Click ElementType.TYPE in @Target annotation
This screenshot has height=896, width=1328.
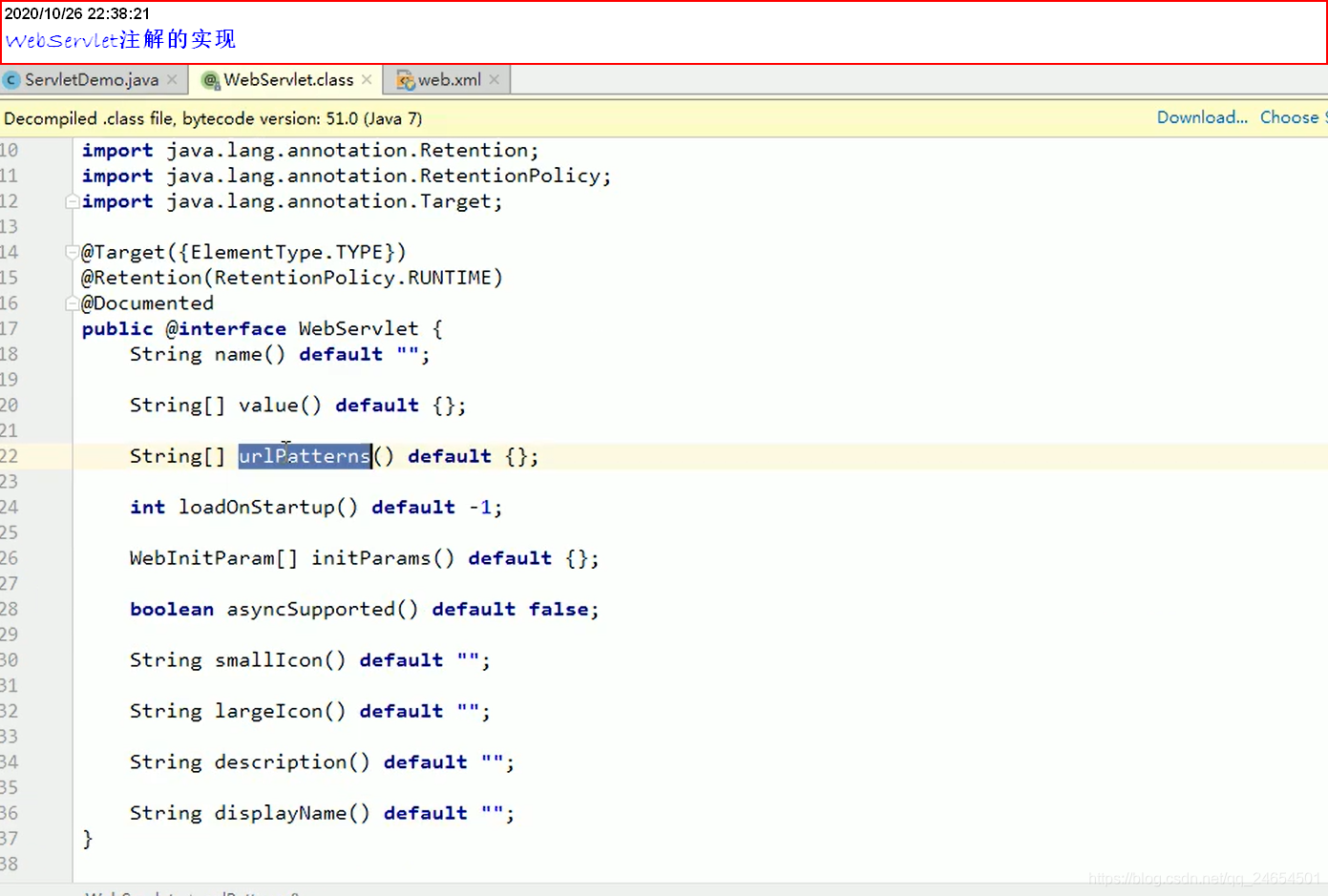point(286,253)
